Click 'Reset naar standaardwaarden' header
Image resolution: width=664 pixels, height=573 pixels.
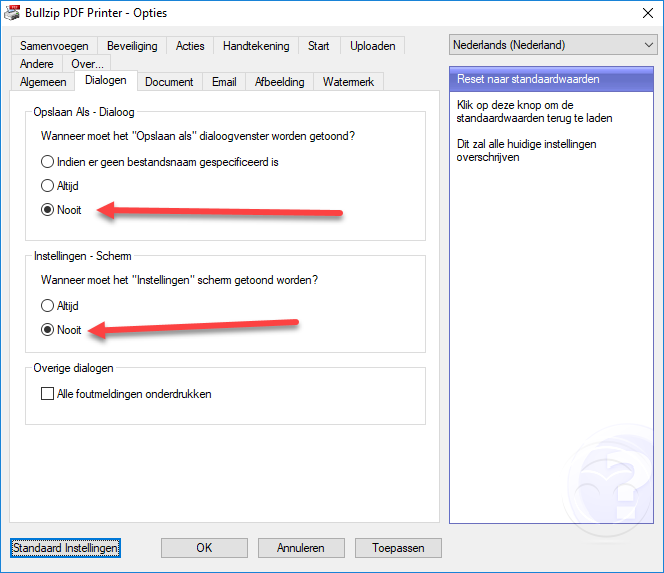tap(551, 79)
